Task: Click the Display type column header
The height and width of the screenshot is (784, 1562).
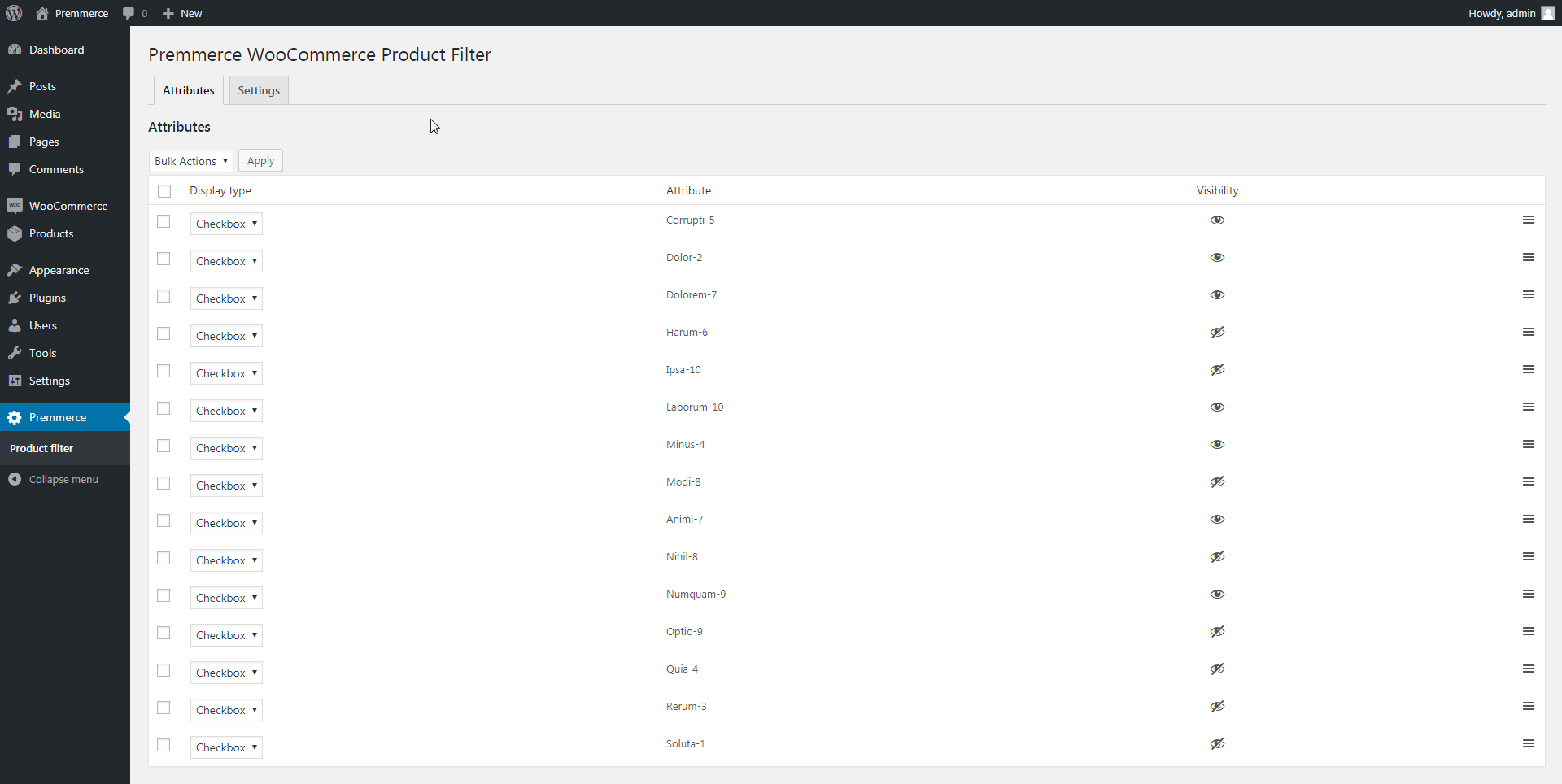Action: (220, 190)
